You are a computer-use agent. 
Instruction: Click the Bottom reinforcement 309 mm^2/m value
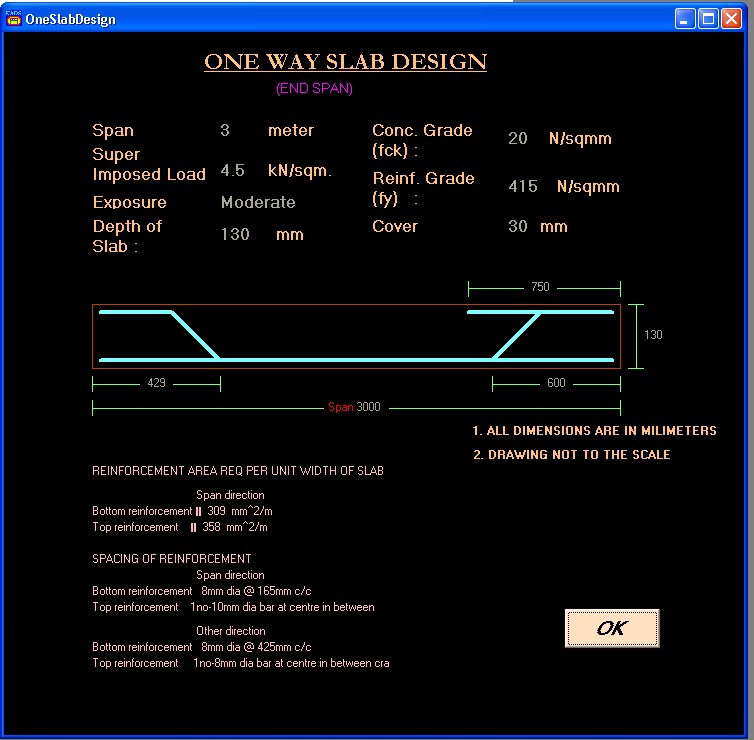(x=240, y=511)
